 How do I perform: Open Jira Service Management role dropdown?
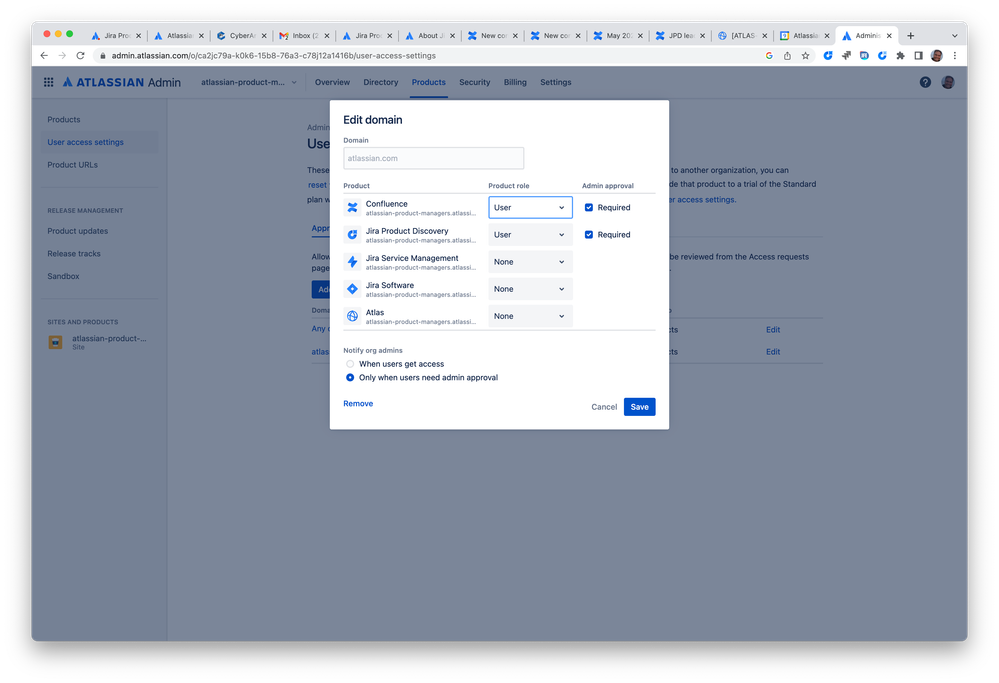(530, 262)
